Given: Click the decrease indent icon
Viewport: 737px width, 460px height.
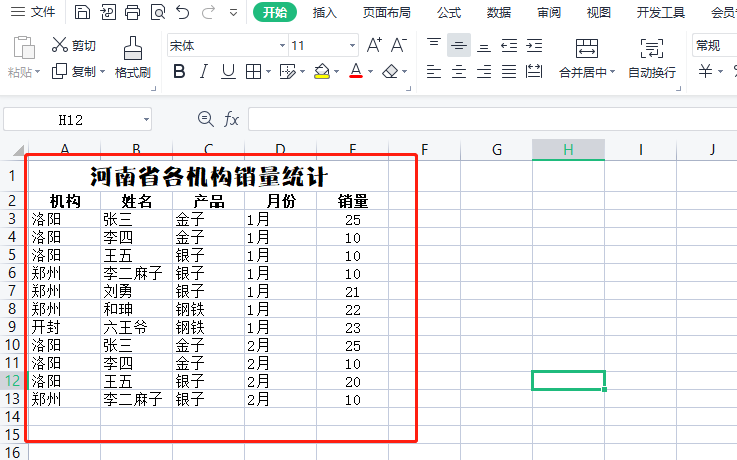Looking at the screenshot, I should click(509, 45).
